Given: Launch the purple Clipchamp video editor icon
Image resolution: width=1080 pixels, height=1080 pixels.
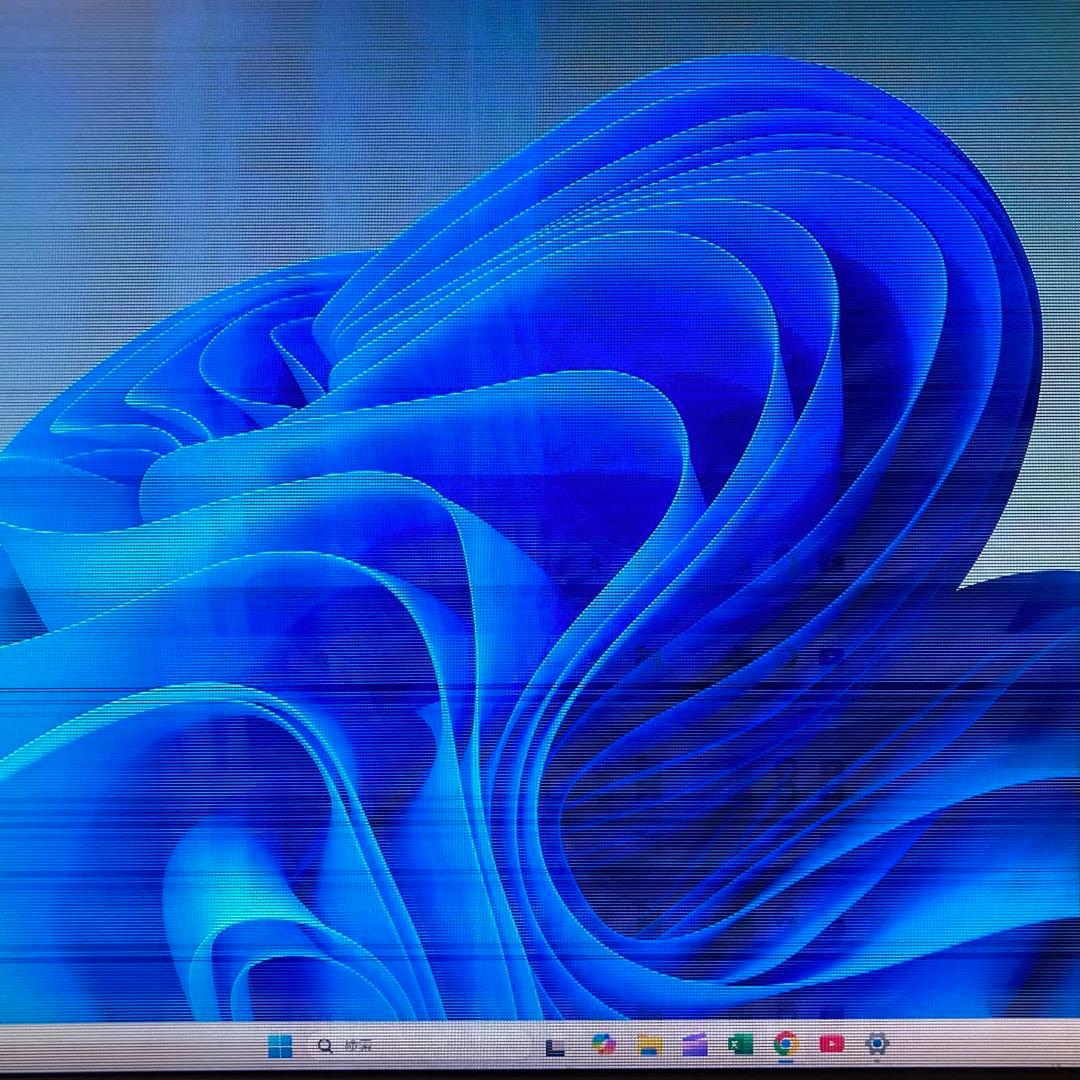Looking at the screenshot, I should [695, 1045].
